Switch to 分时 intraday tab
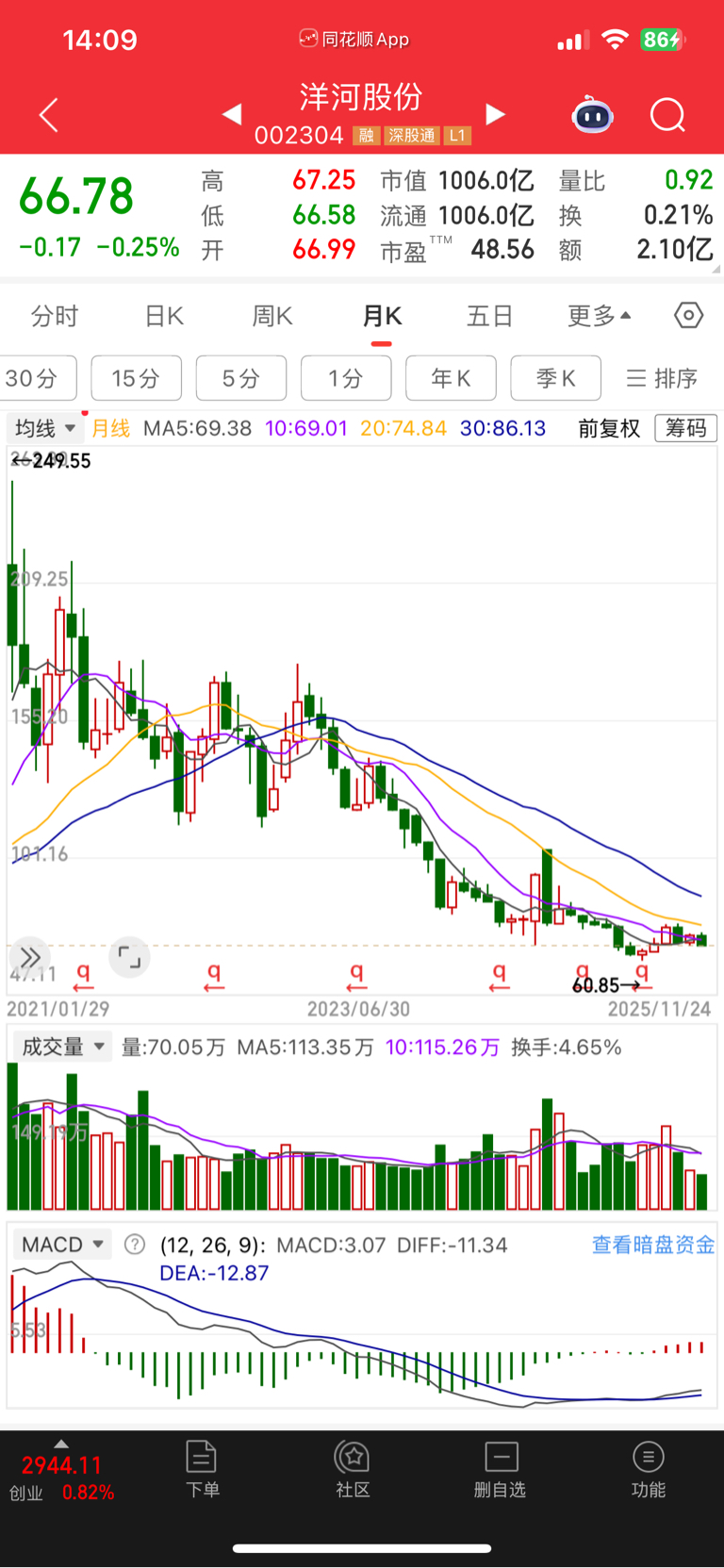Screen dimensions: 724x1568 point(55,316)
